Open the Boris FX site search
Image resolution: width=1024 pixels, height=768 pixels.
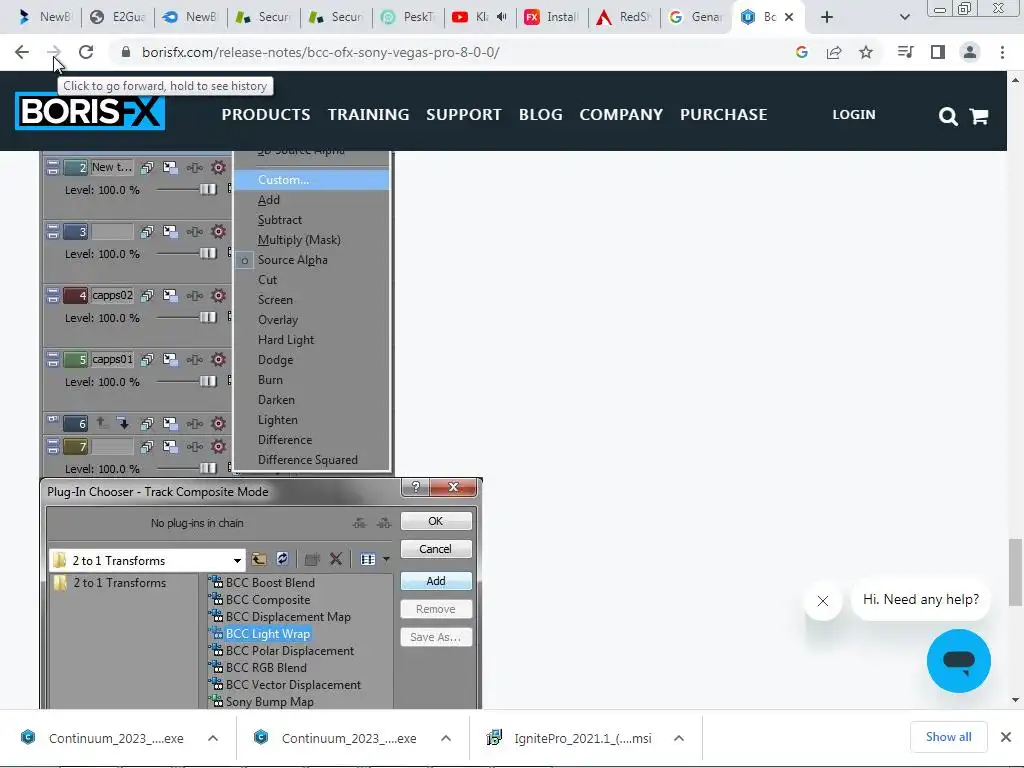point(948,116)
